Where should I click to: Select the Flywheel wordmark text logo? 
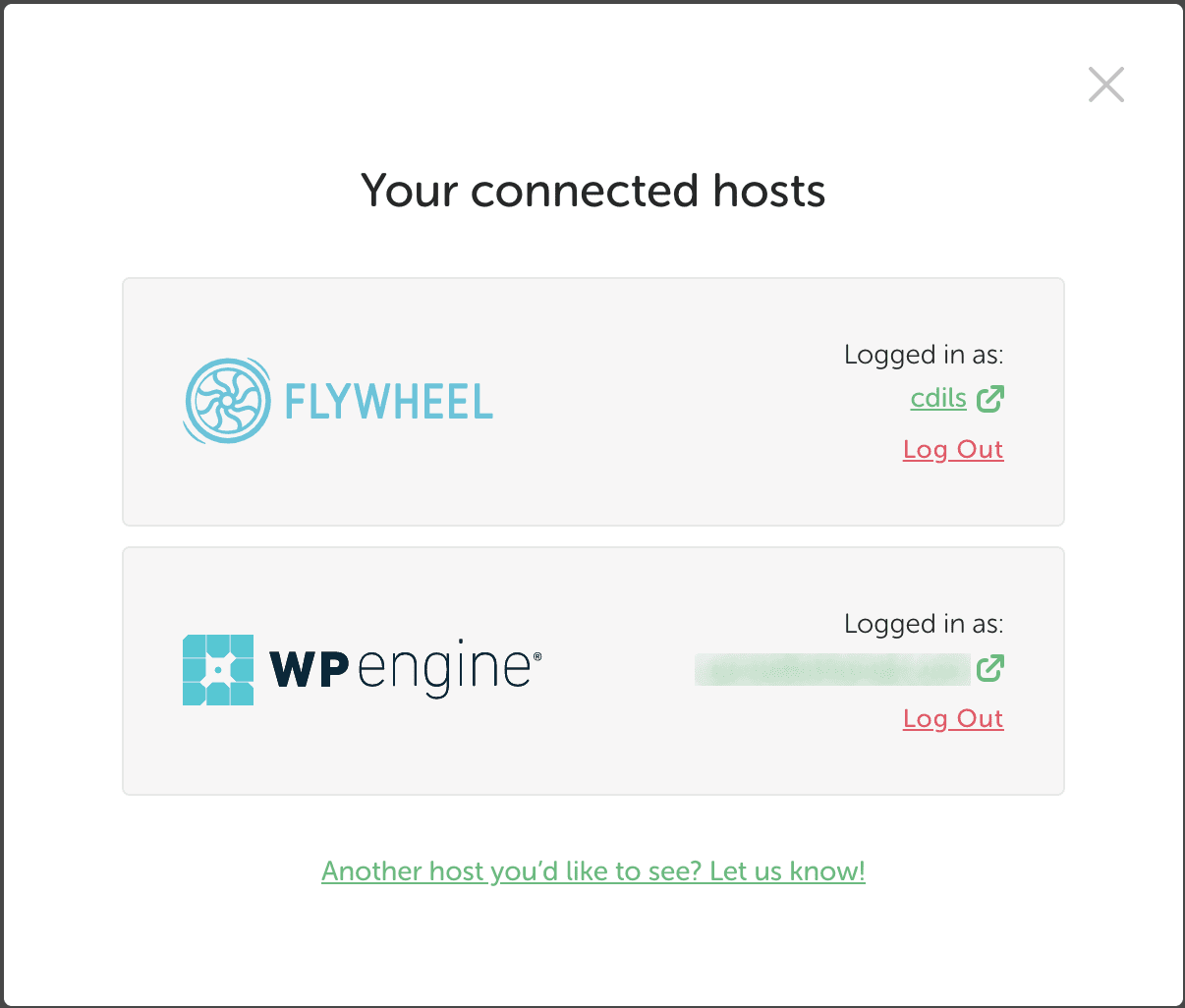click(x=388, y=401)
